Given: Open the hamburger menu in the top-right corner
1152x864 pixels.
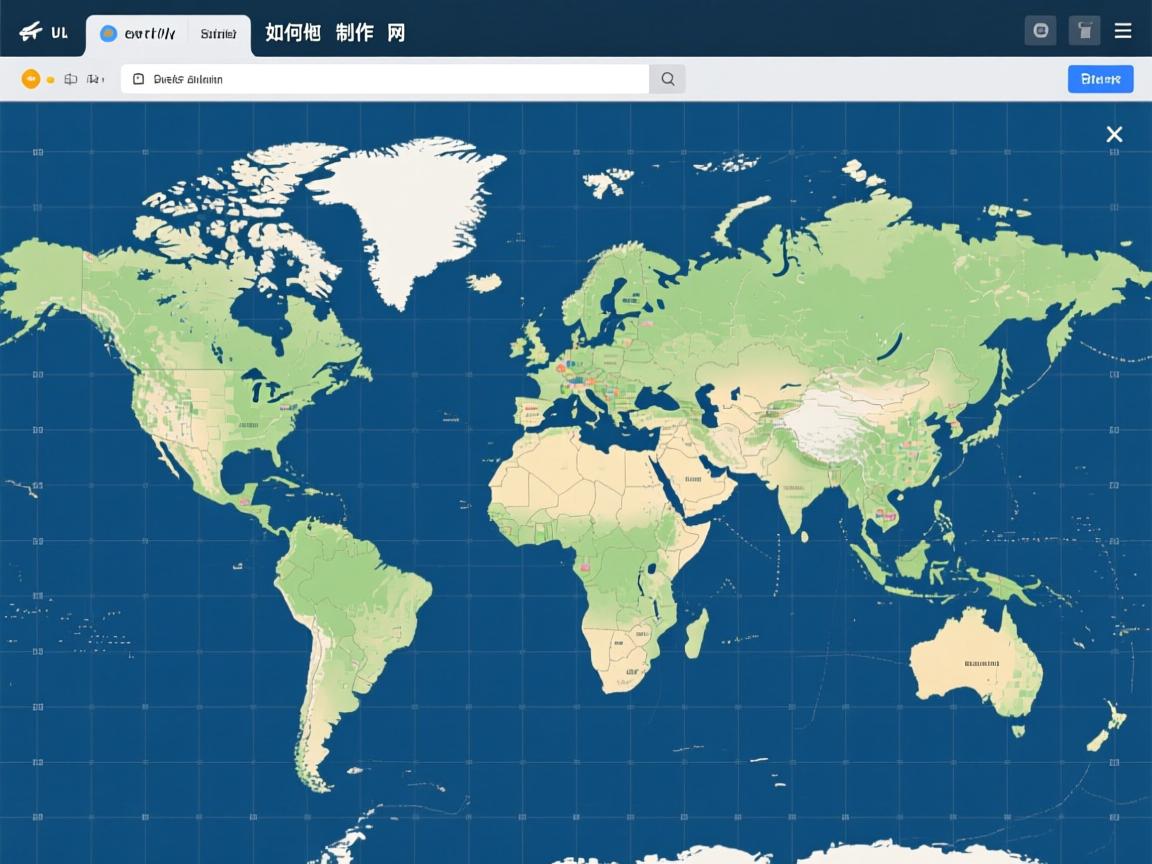Looking at the screenshot, I should (x=1122, y=30).
